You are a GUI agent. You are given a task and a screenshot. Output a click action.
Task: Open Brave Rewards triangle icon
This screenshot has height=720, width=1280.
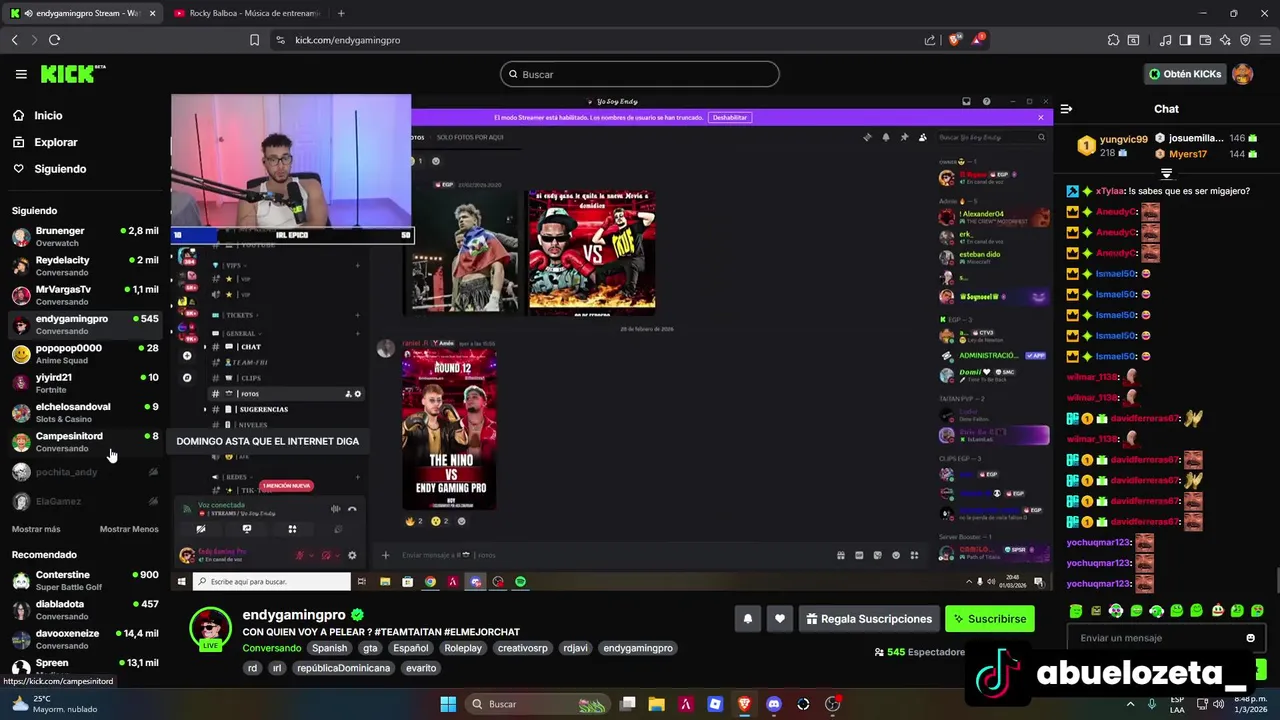coord(978,40)
